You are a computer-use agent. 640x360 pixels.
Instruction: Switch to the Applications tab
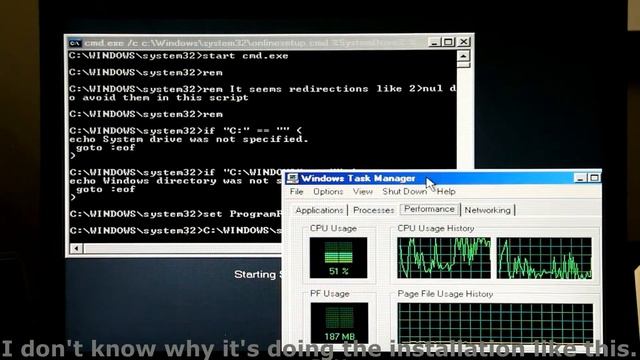(x=319, y=210)
